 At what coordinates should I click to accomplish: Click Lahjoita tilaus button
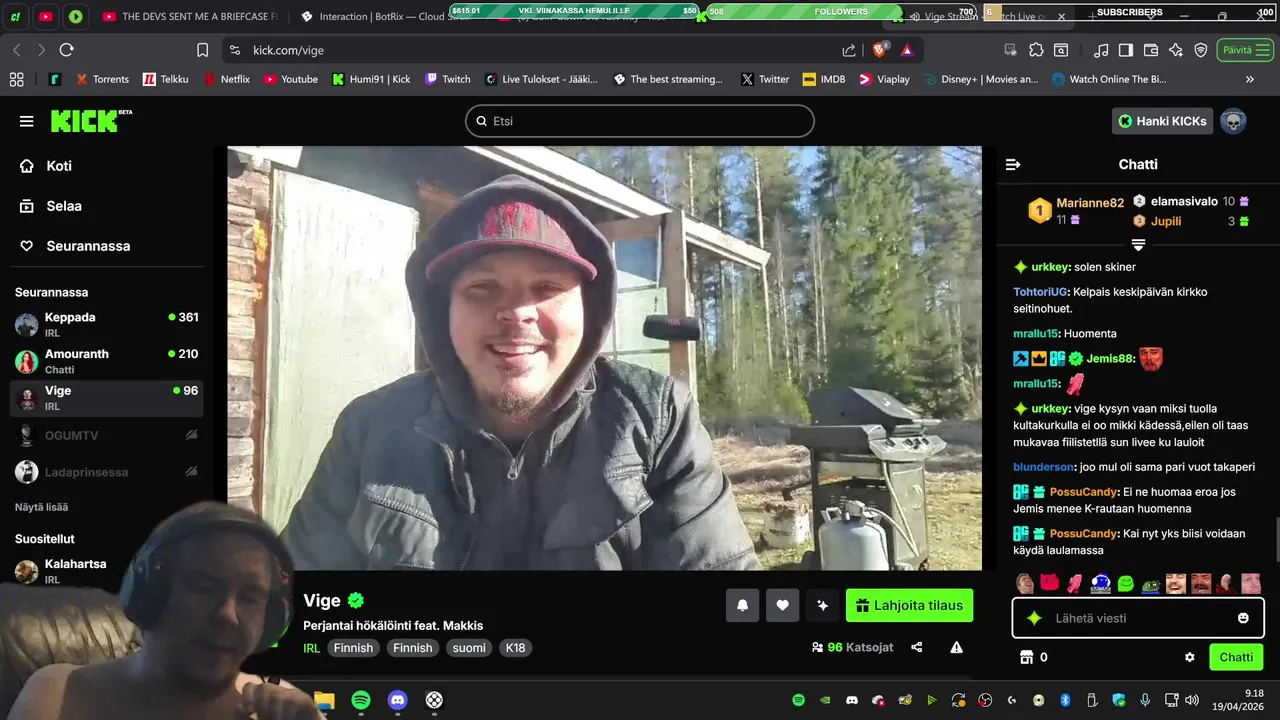(x=909, y=605)
